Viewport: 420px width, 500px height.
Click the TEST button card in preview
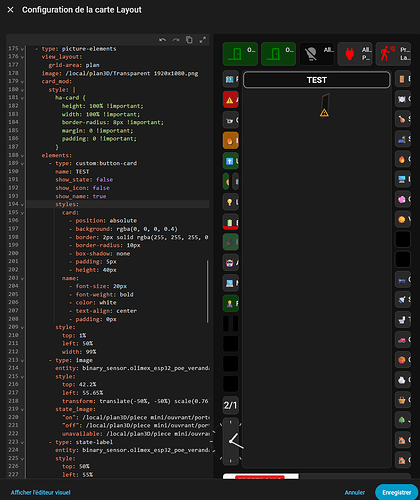(x=317, y=80)
